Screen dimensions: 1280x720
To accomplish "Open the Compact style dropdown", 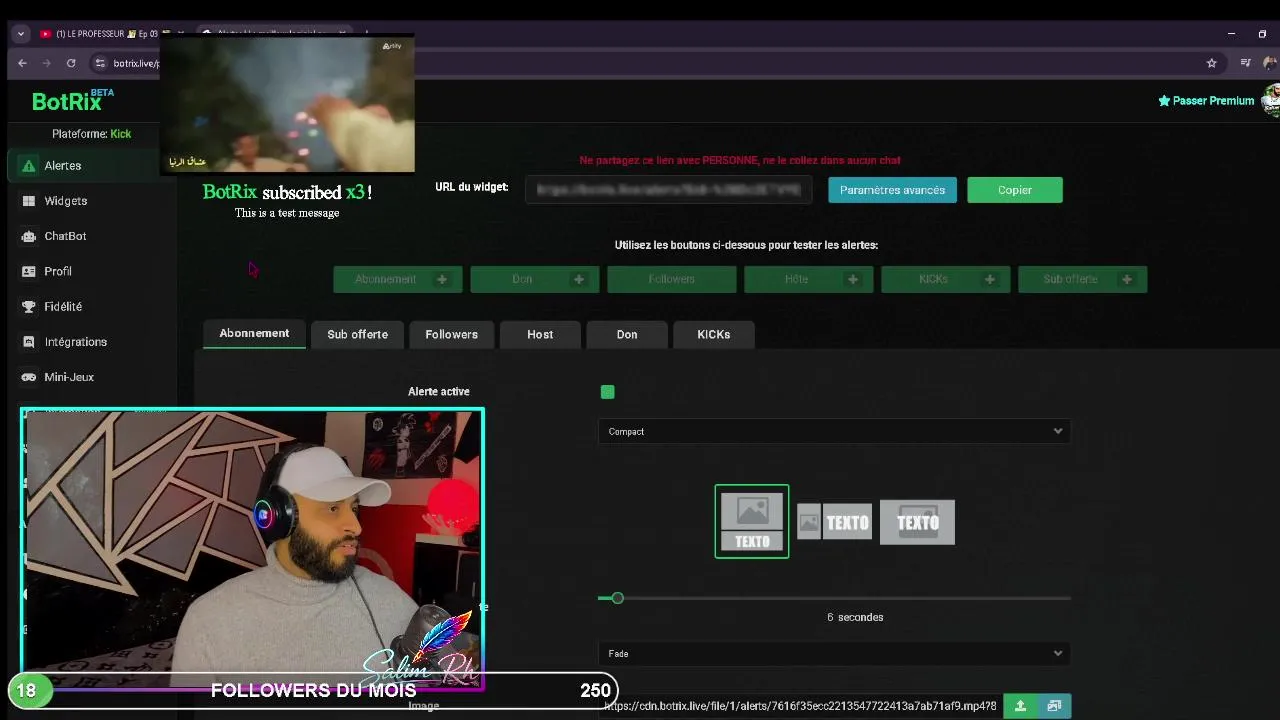I will point(834,431).
